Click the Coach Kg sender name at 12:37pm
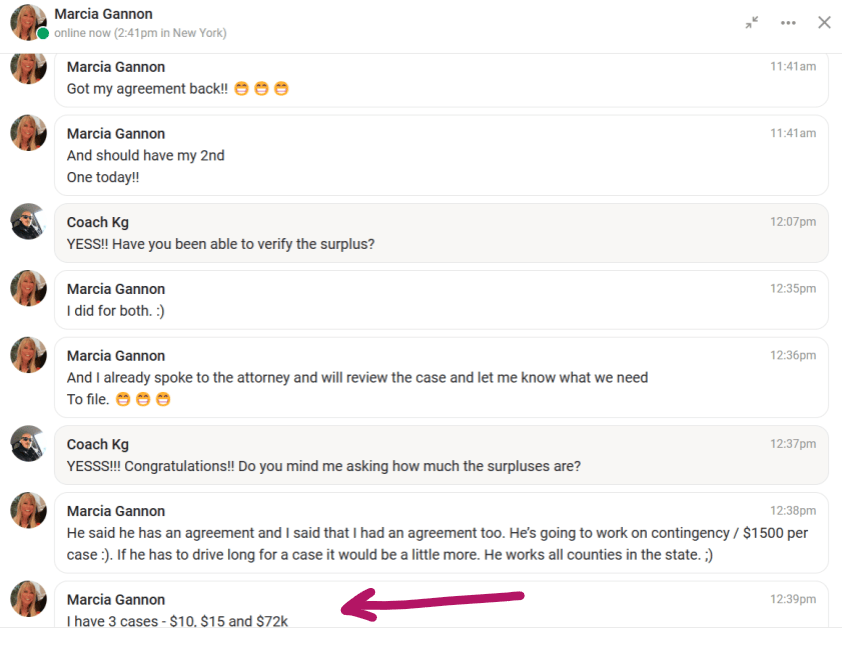Image resolution: width=842 pixels, height=646 pixels. coord(98,444)
